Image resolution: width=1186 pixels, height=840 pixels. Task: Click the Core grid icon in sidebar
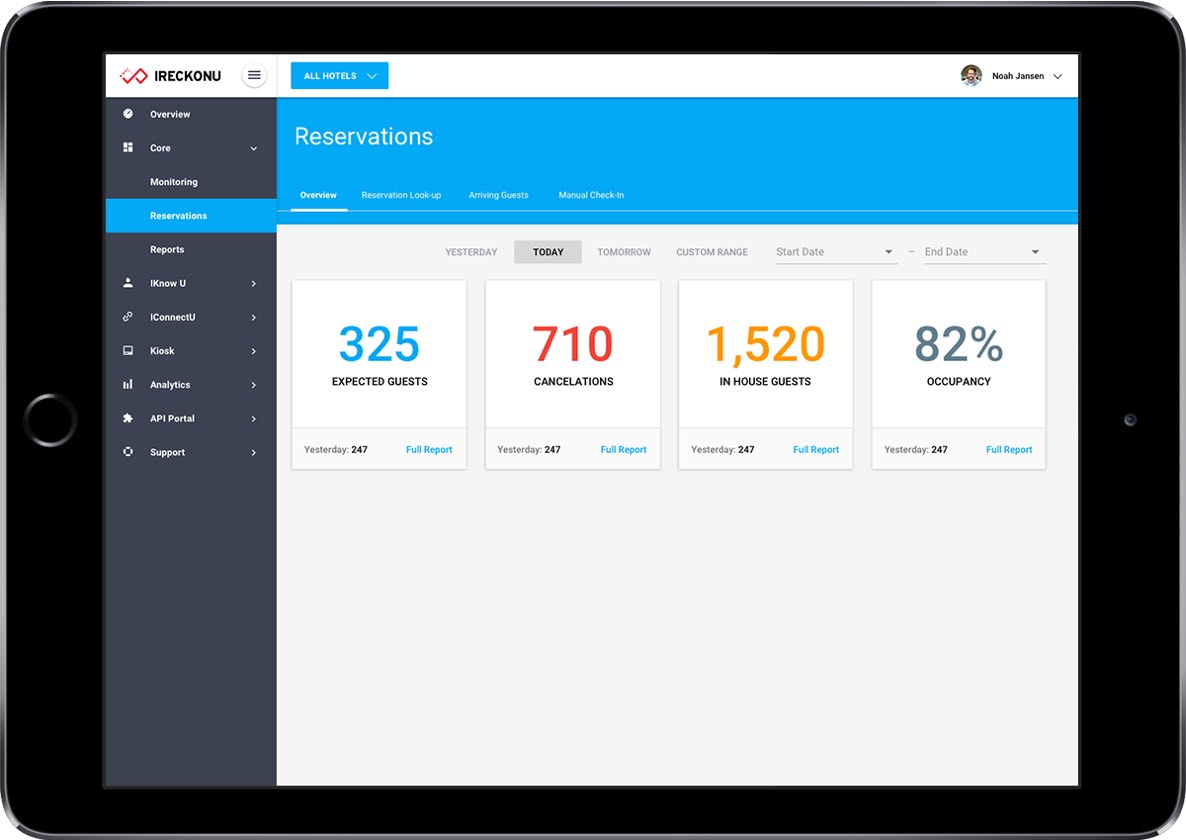(128, 148)
